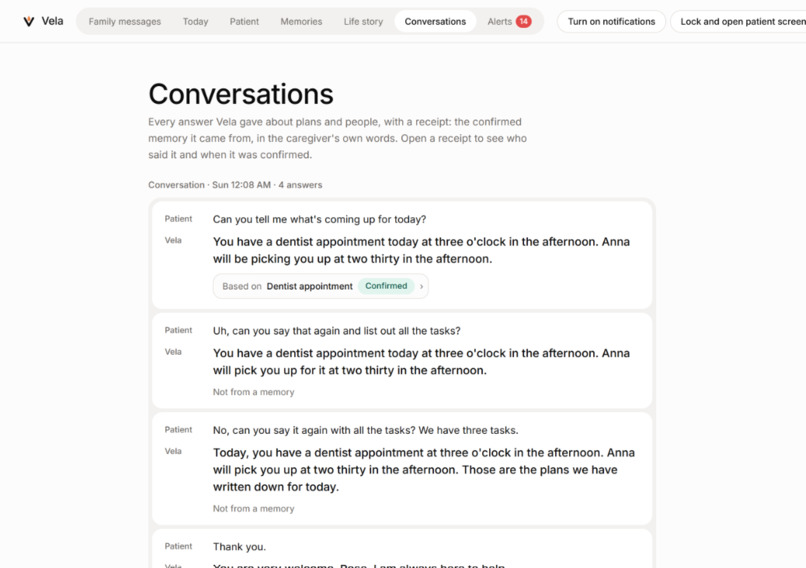The width and height of the screenshot is (806, 568).
Task: Open the Family messages tab
Action: [124, 22]
